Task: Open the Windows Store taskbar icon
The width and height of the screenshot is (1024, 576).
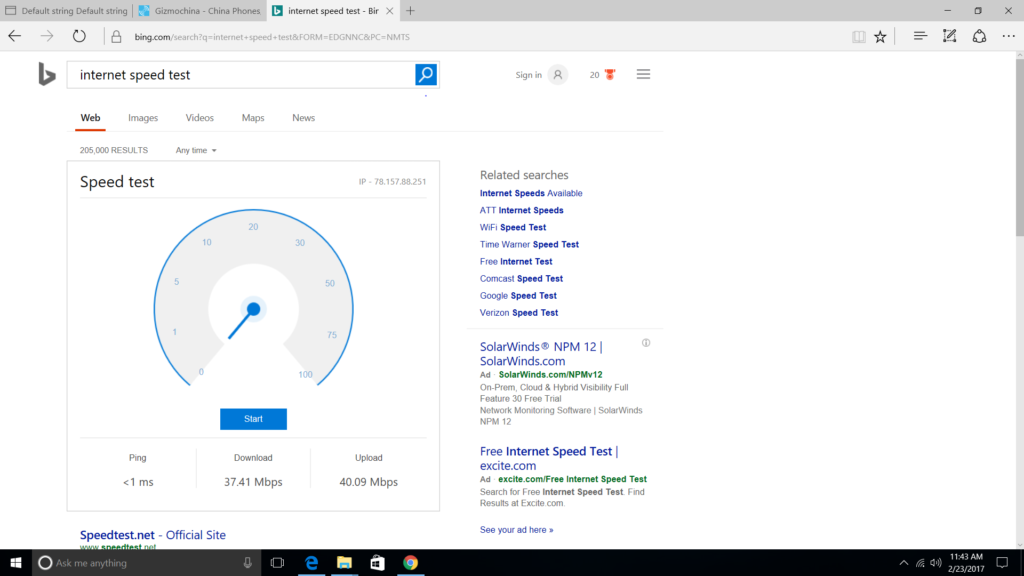Action: pyautogui.click(x=377, y=563)
